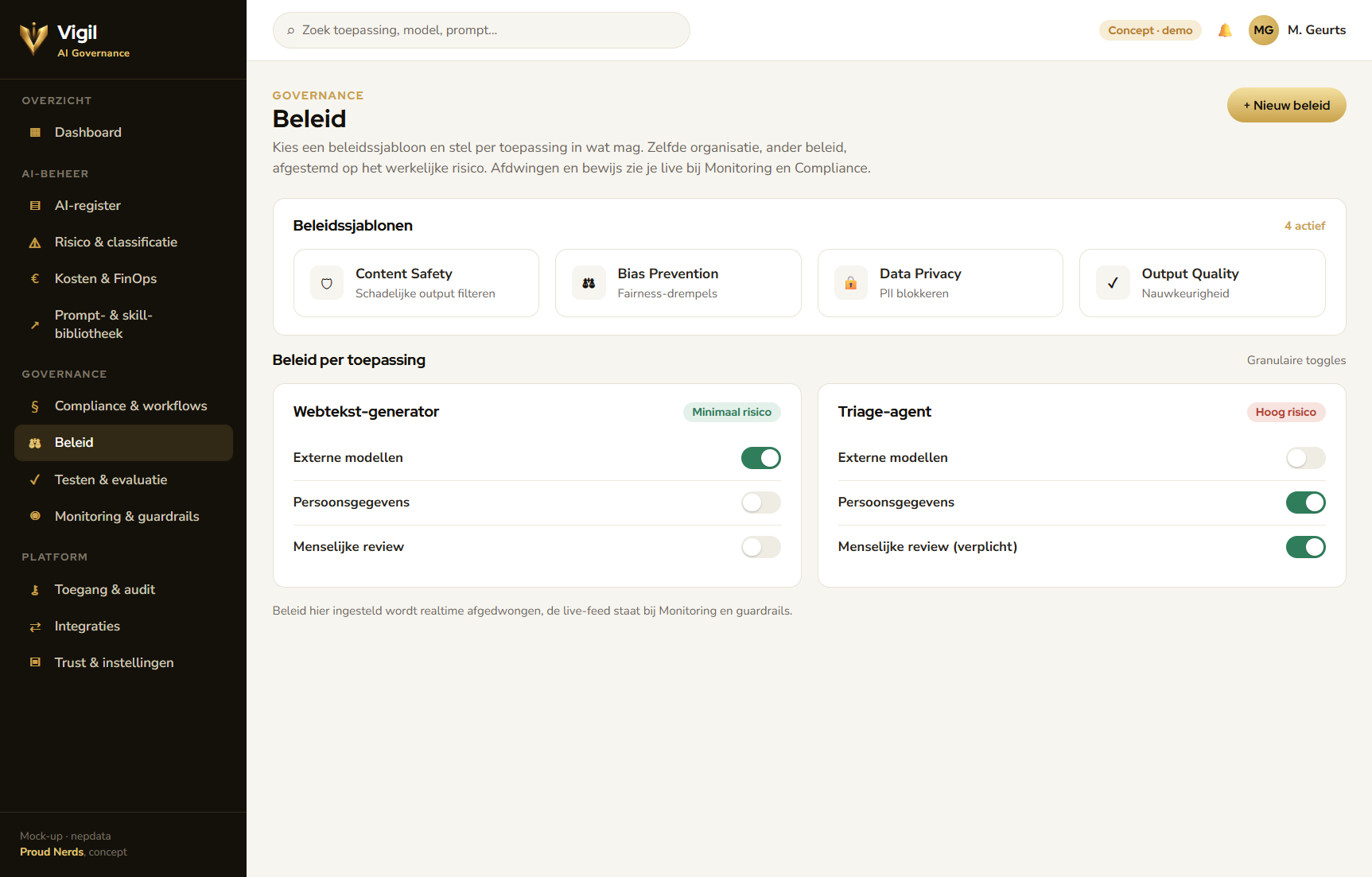Click the Granulaire toggles text
This screenshot has width=1372, height=877.
(1296, 360)
